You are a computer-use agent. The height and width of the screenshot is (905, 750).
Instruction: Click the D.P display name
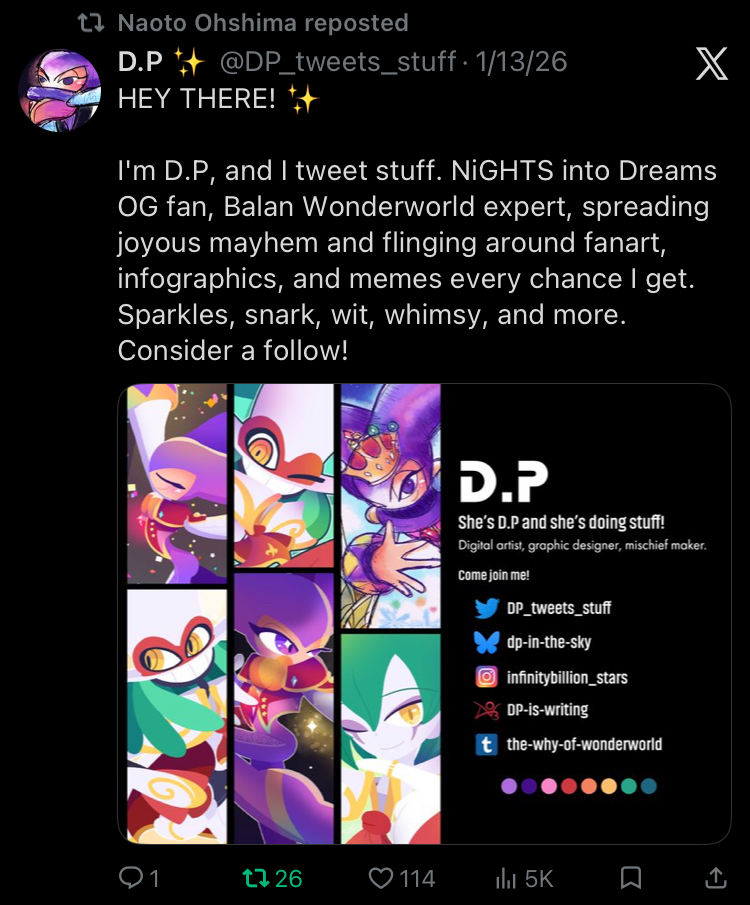140,62
